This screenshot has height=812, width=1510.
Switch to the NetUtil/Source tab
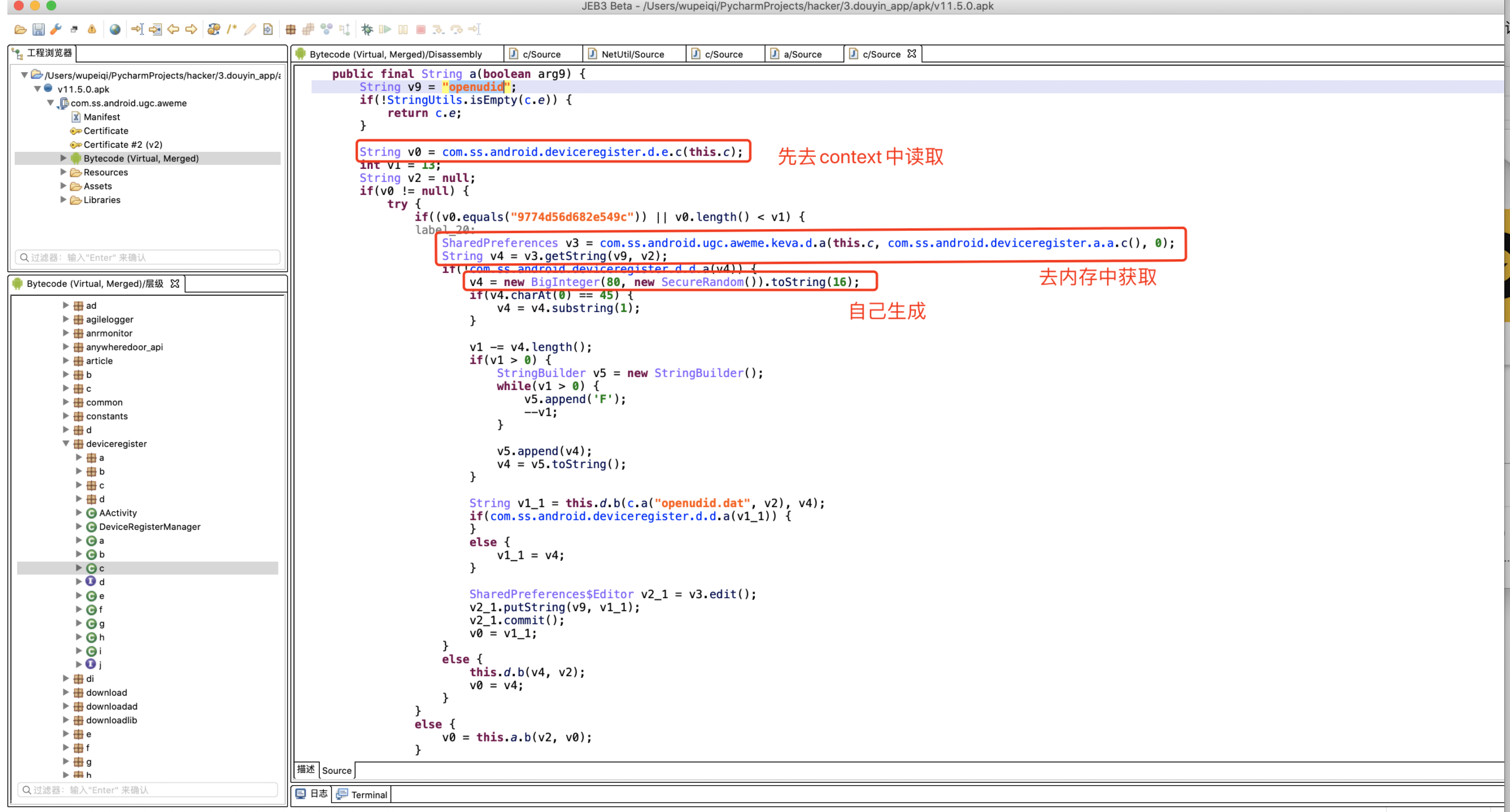(633, 54)
